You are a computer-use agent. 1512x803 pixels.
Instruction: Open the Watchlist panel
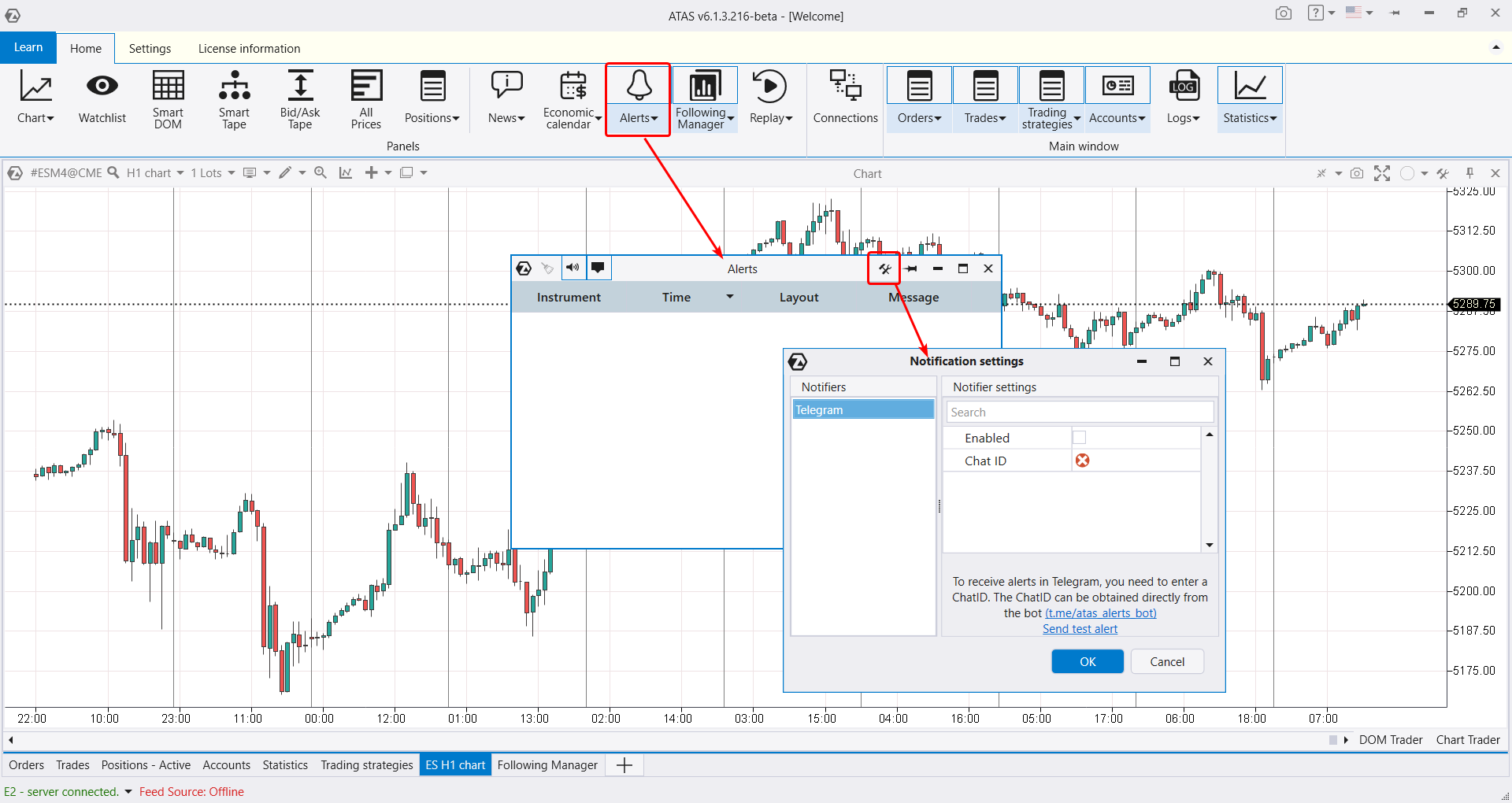(102, 98)
